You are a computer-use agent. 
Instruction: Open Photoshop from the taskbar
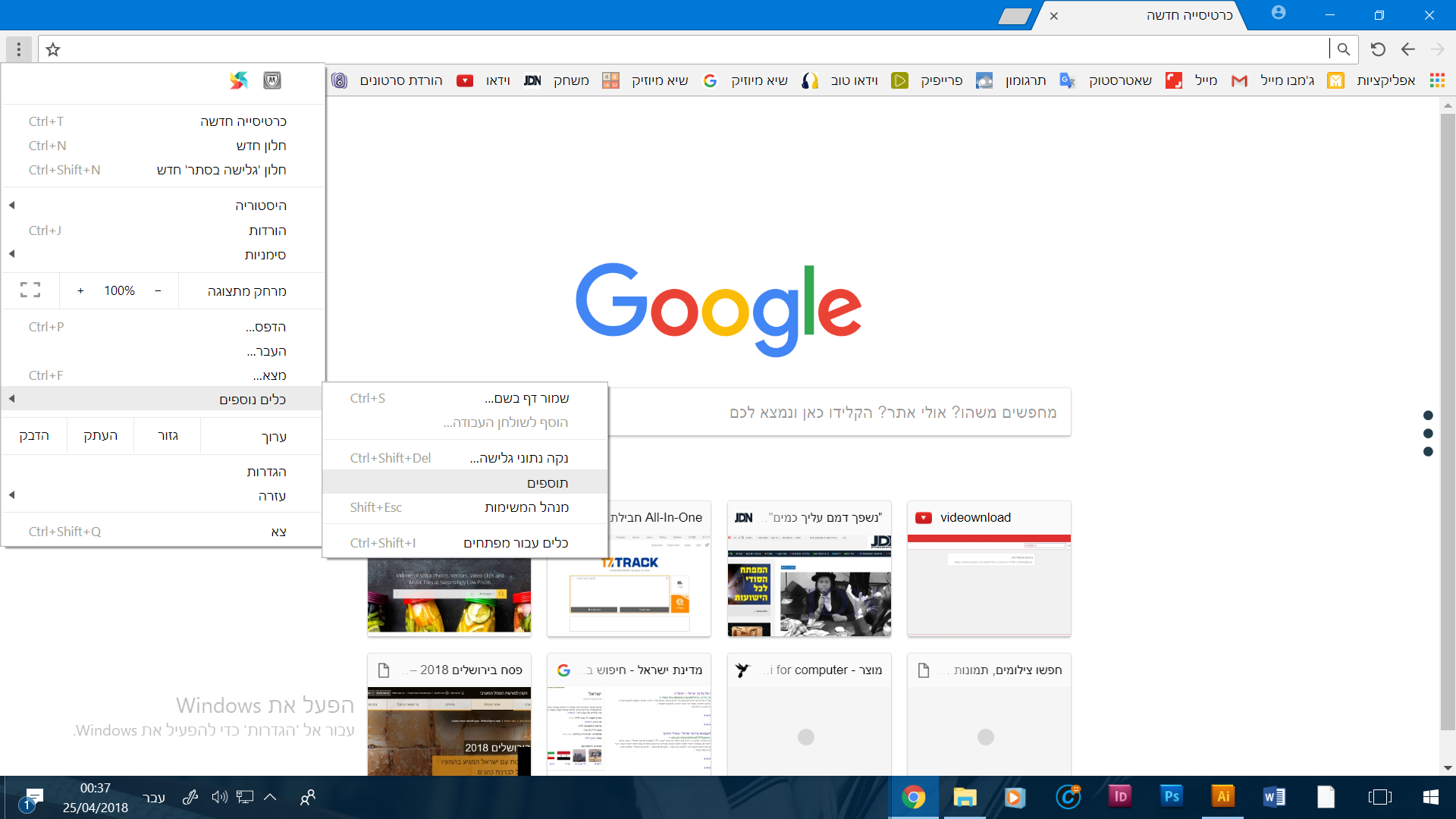[1171, 796]
